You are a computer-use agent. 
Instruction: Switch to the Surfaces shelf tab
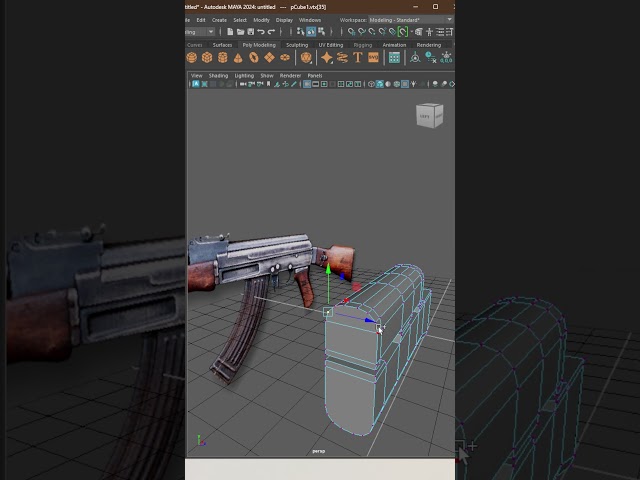pos(222,45)
